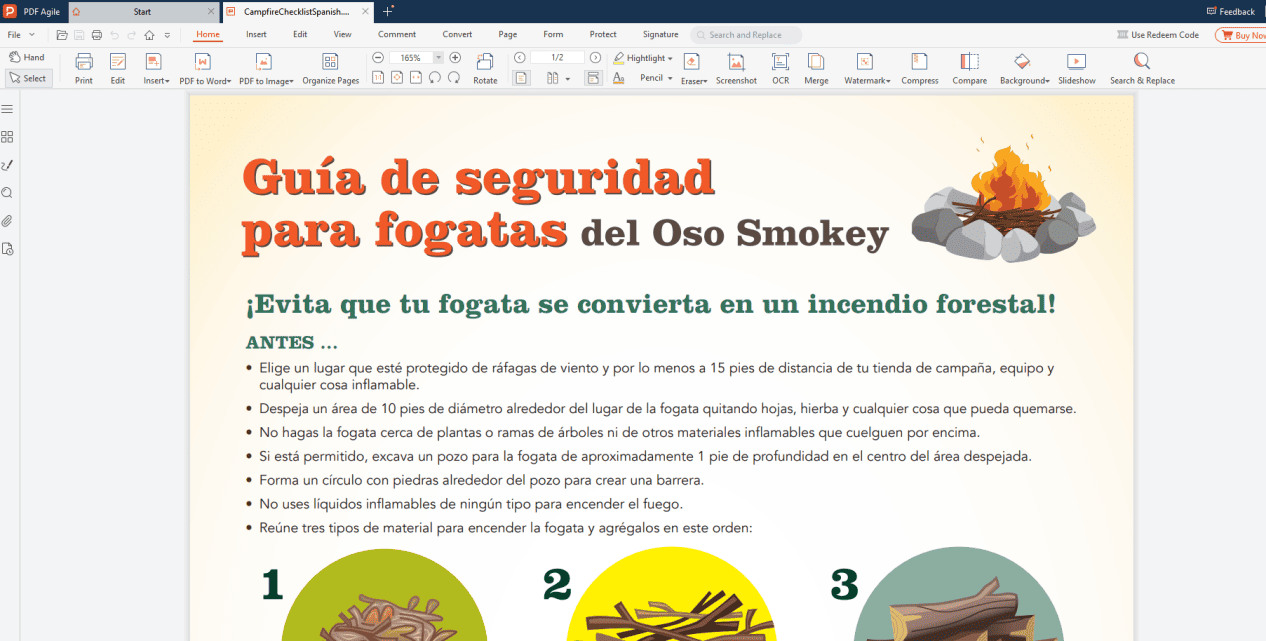Viewport: 1266px width, 641px height.
Task: Rotate the current page
Action: [x=485, y=66]
